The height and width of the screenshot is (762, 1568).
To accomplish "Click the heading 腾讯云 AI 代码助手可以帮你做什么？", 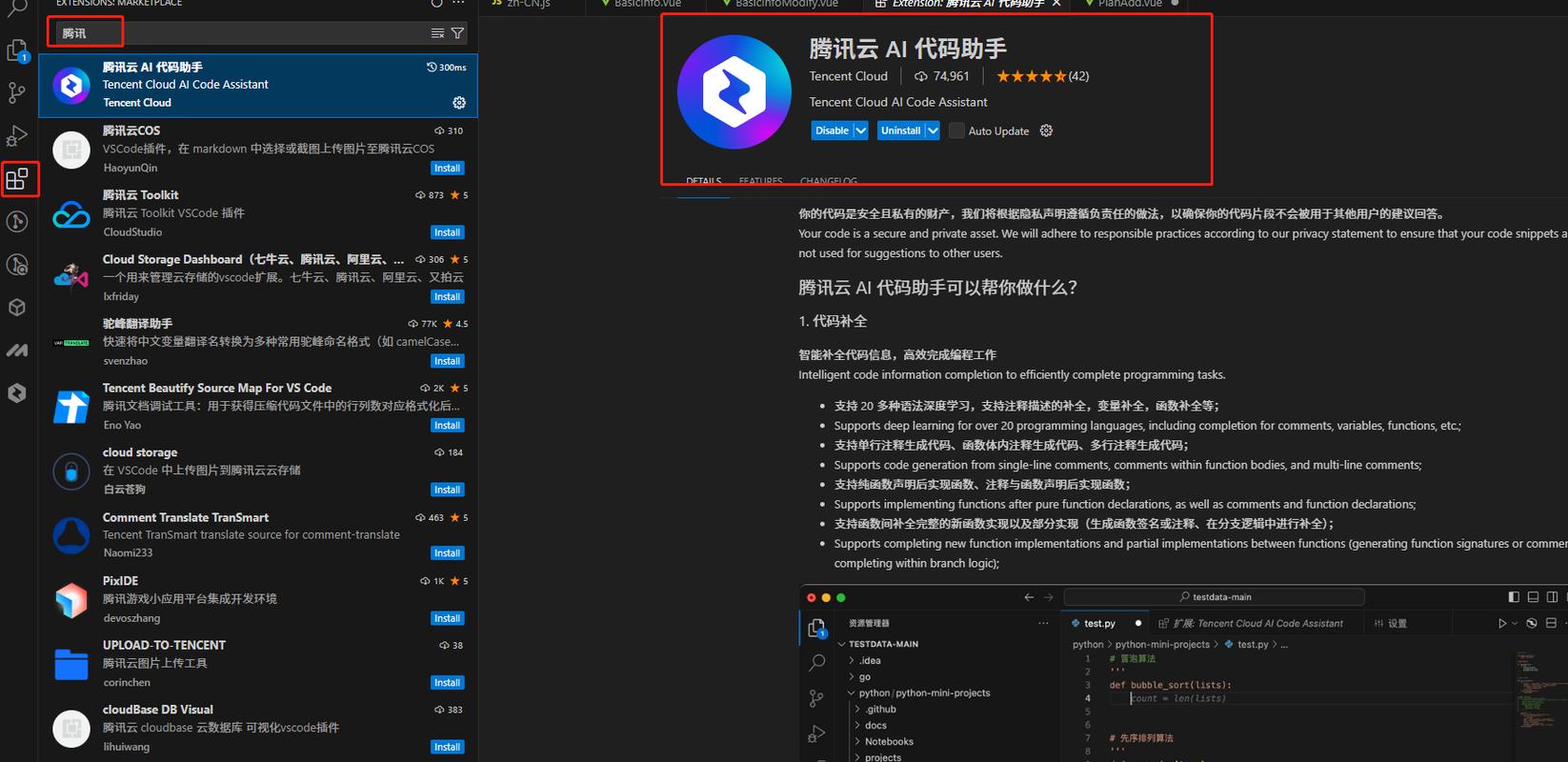I will 937,288.
